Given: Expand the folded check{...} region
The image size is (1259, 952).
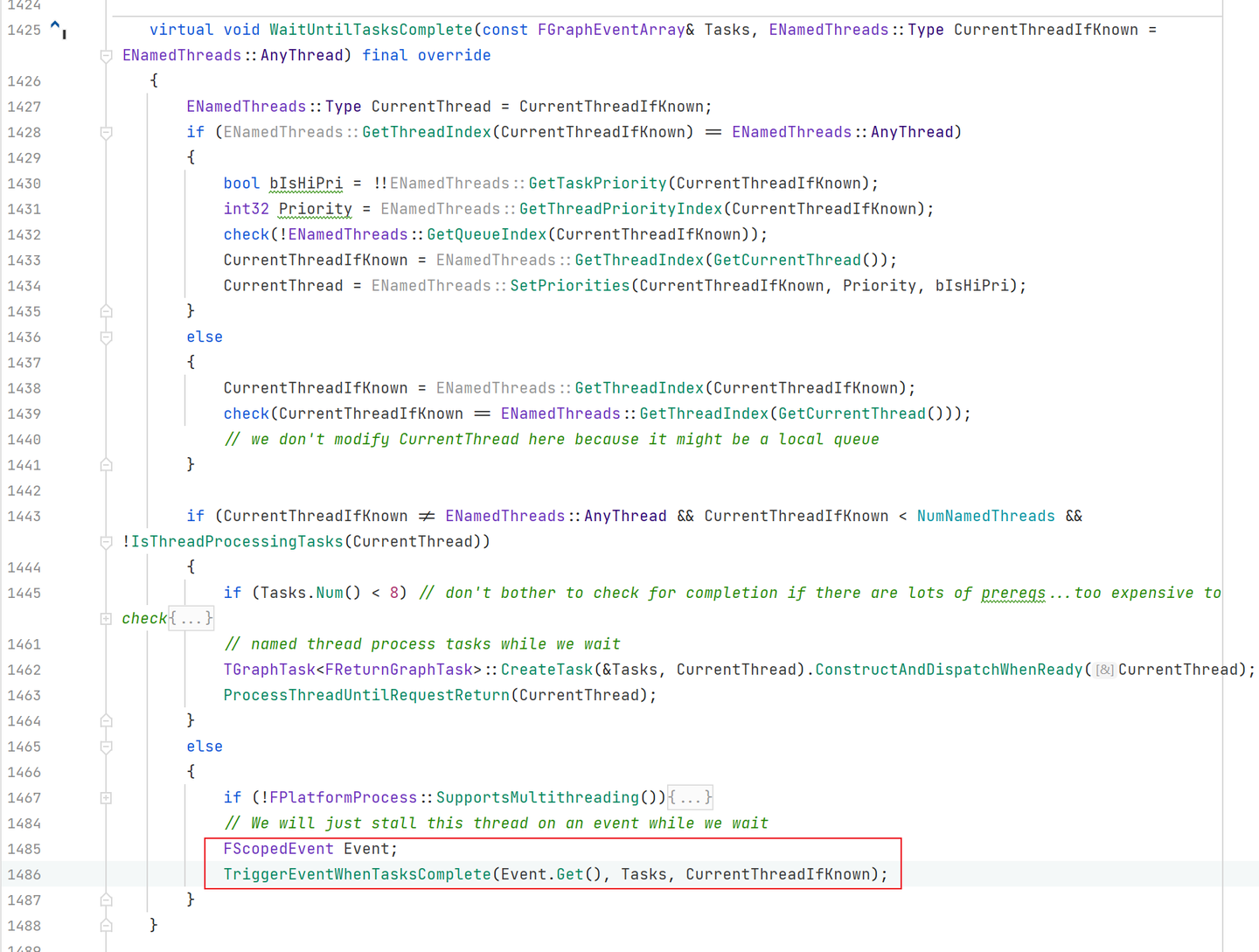Looking at the screenshot, I should pyautogui.click(x=191, y=618).
